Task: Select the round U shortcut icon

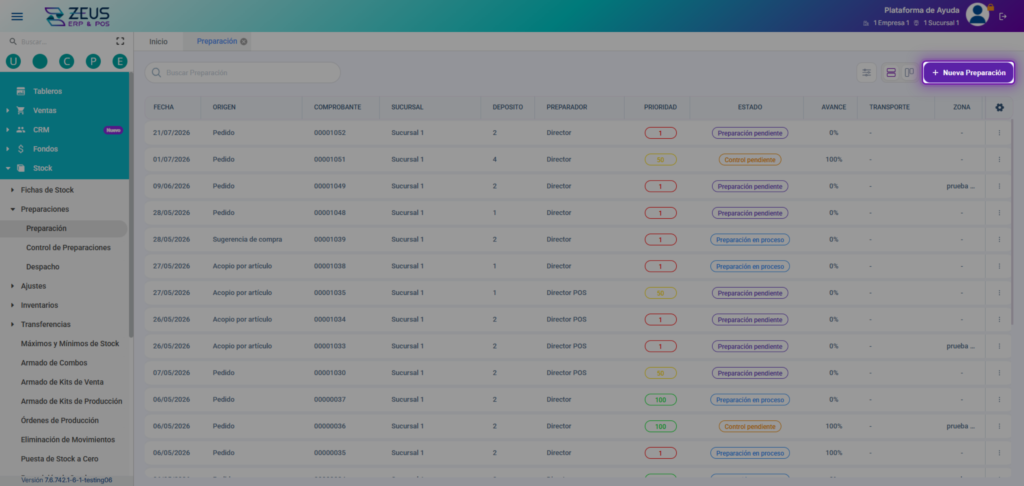Action: tap(13, 61)
